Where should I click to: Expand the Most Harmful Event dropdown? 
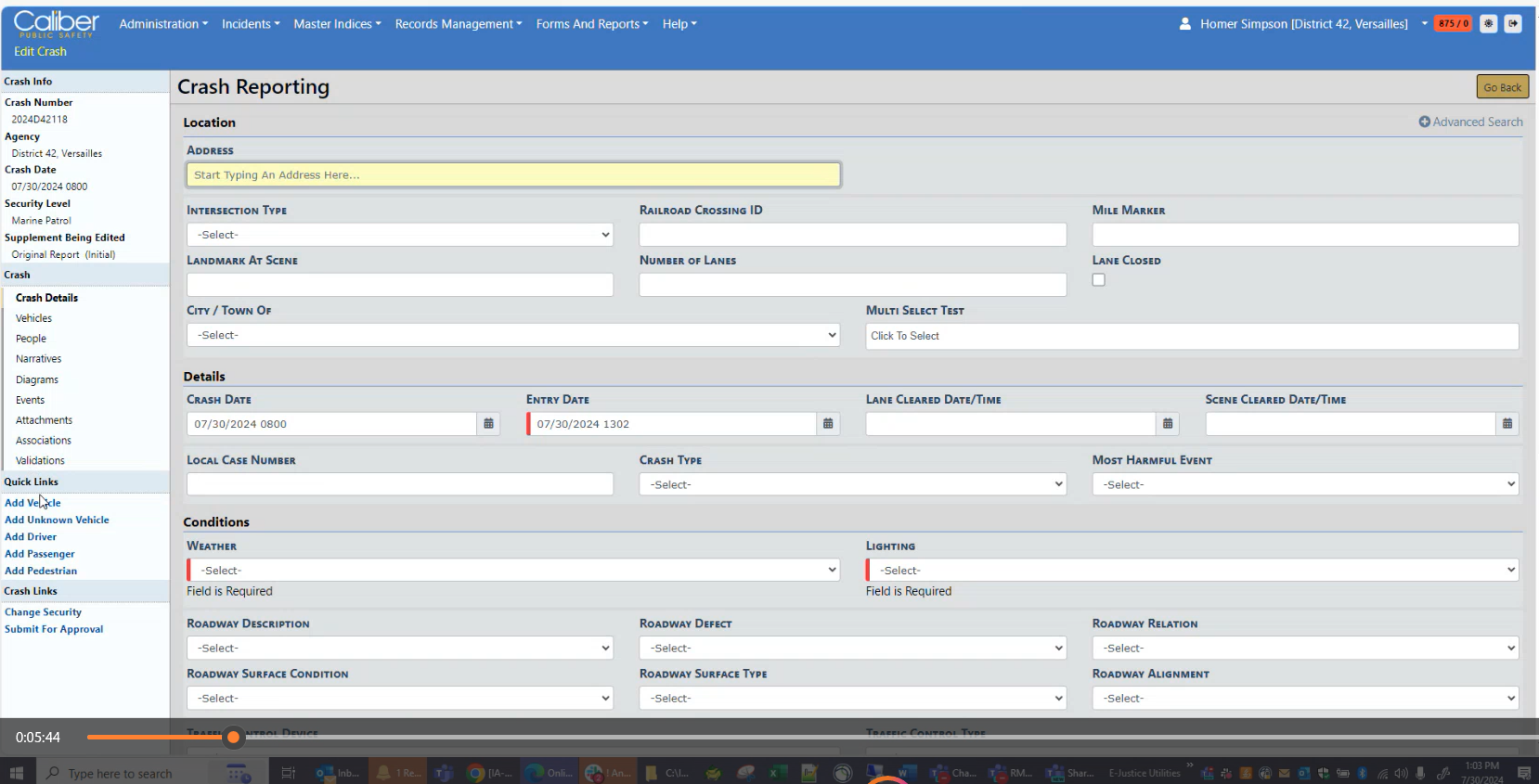coord(1305,484)
